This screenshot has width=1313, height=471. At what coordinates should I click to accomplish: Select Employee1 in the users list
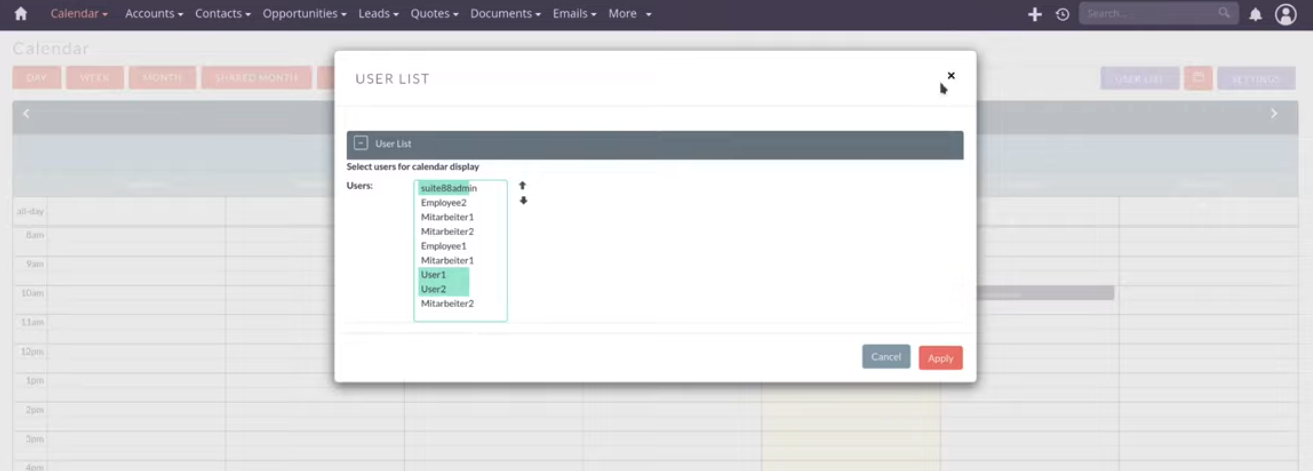pyautogui.click(x=443, y=246)
